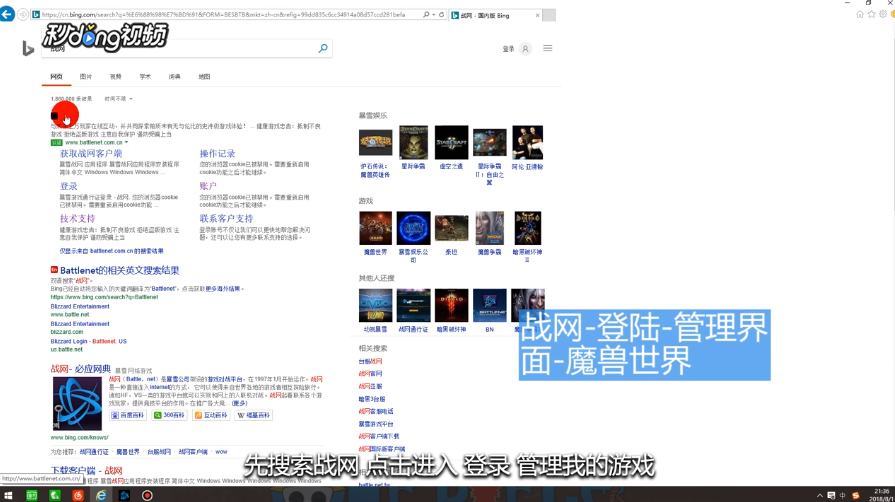895x502 pixels.
Task: Switch to the 学术 search tab
Action: pyautogui.click(x=145, y=77)
